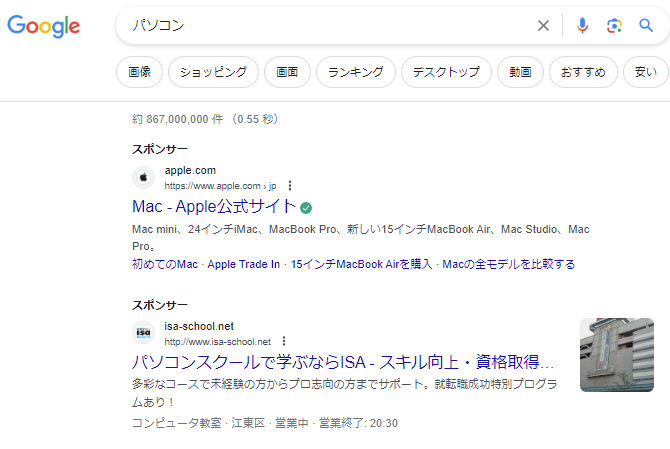670x449 pixels.
Task: Select the ショッピング filter chip
Action: coord(213,72)
